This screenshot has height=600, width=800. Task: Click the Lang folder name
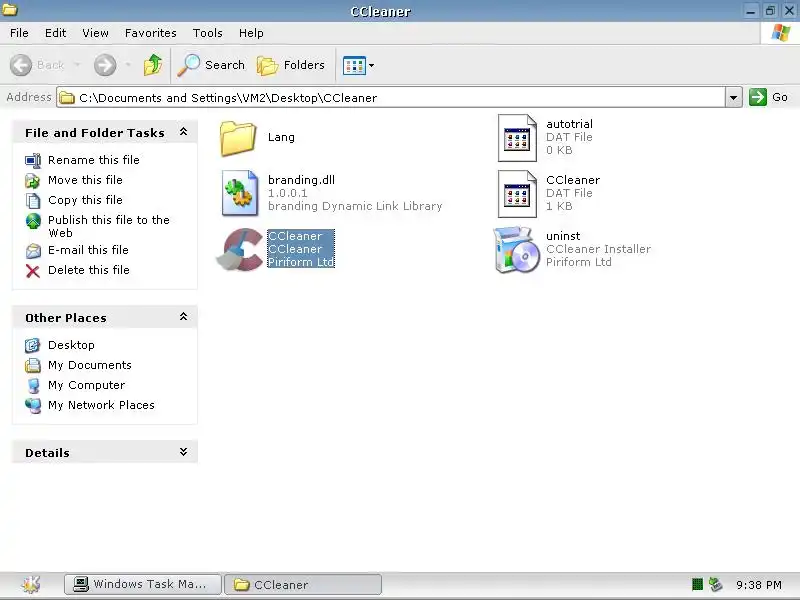[x=281, y=137]
